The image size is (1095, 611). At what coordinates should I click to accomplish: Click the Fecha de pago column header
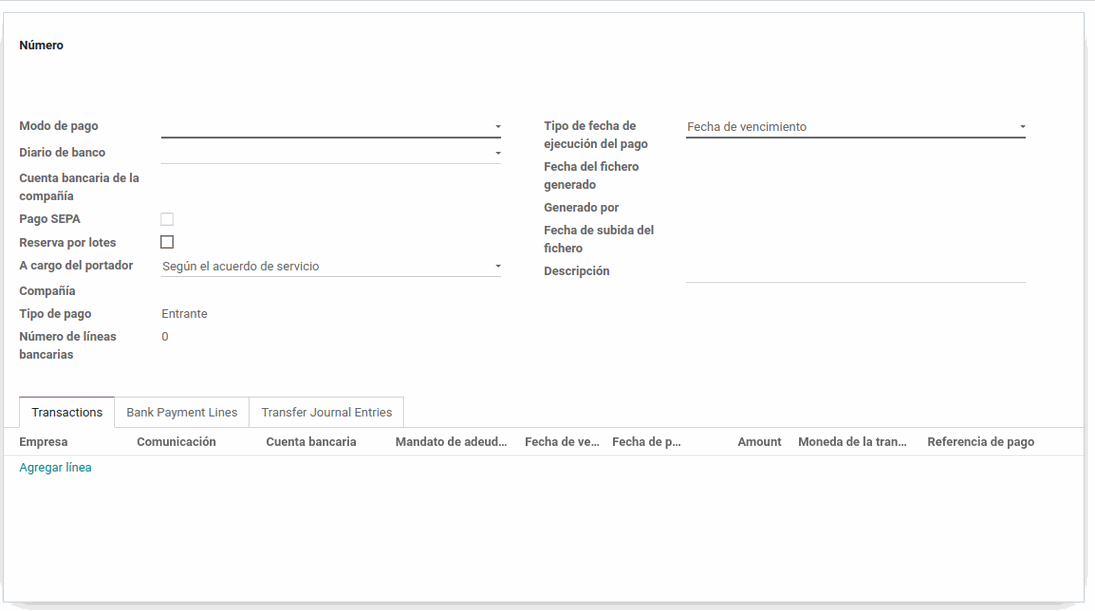[646, 442]
